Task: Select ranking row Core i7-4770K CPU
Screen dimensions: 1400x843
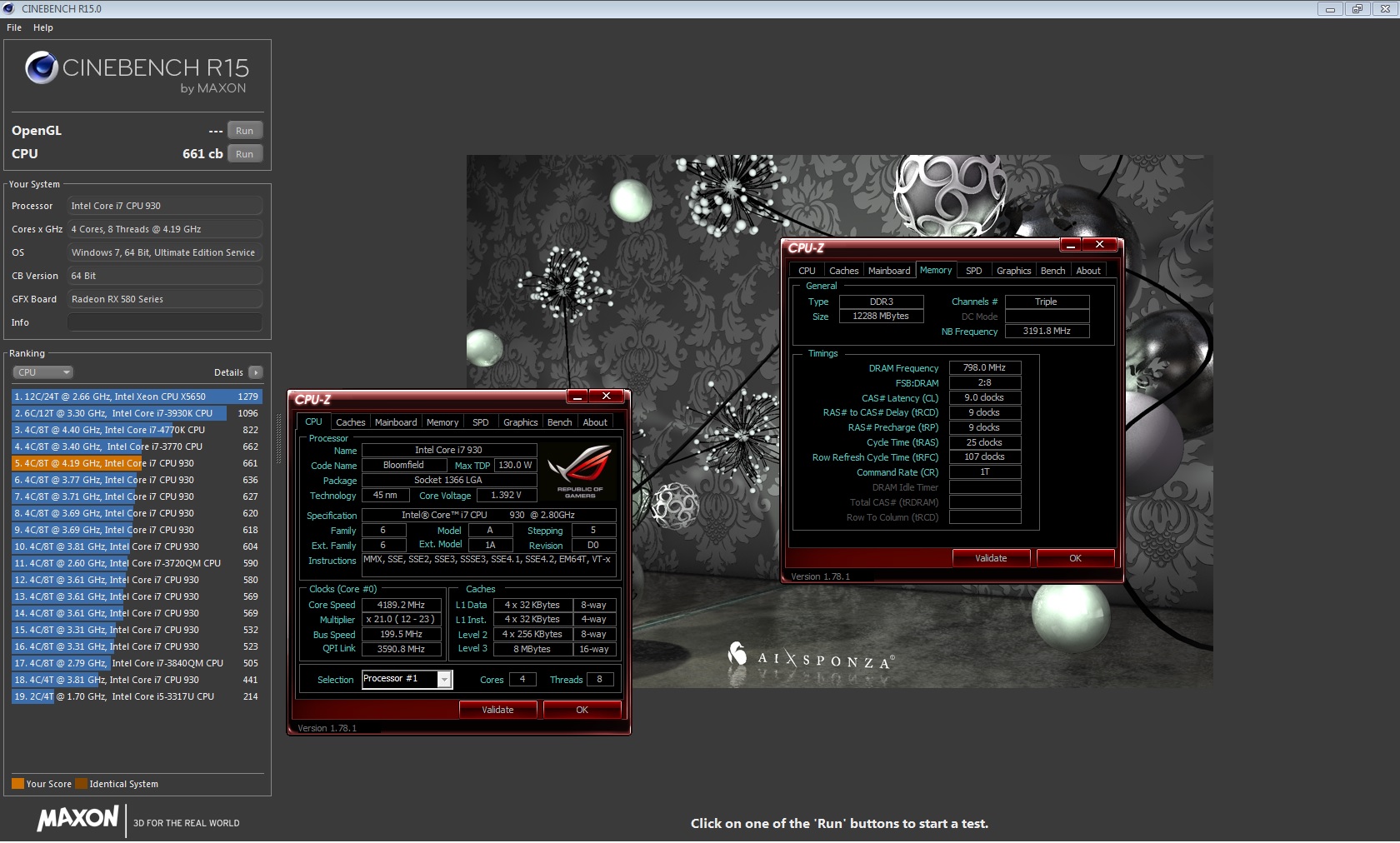Action: 137,430
